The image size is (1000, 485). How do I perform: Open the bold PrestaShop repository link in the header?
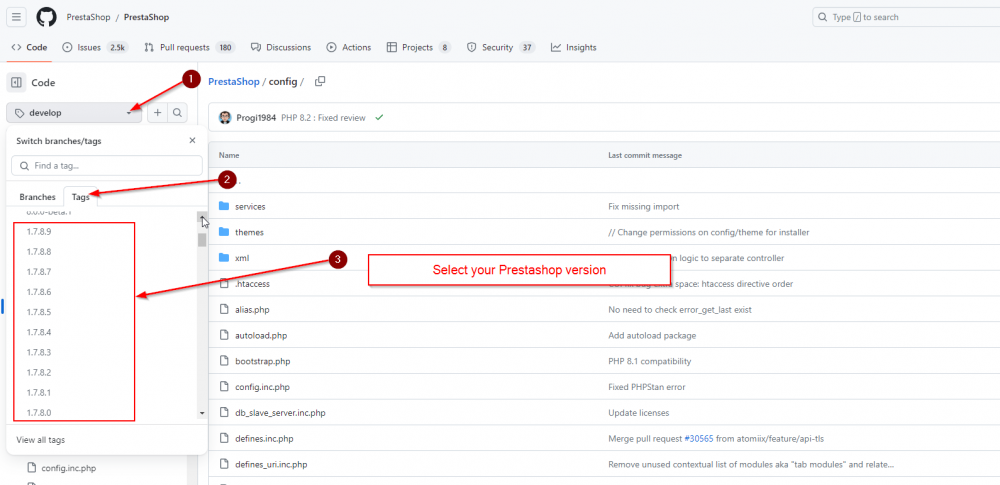coord(146,17)
